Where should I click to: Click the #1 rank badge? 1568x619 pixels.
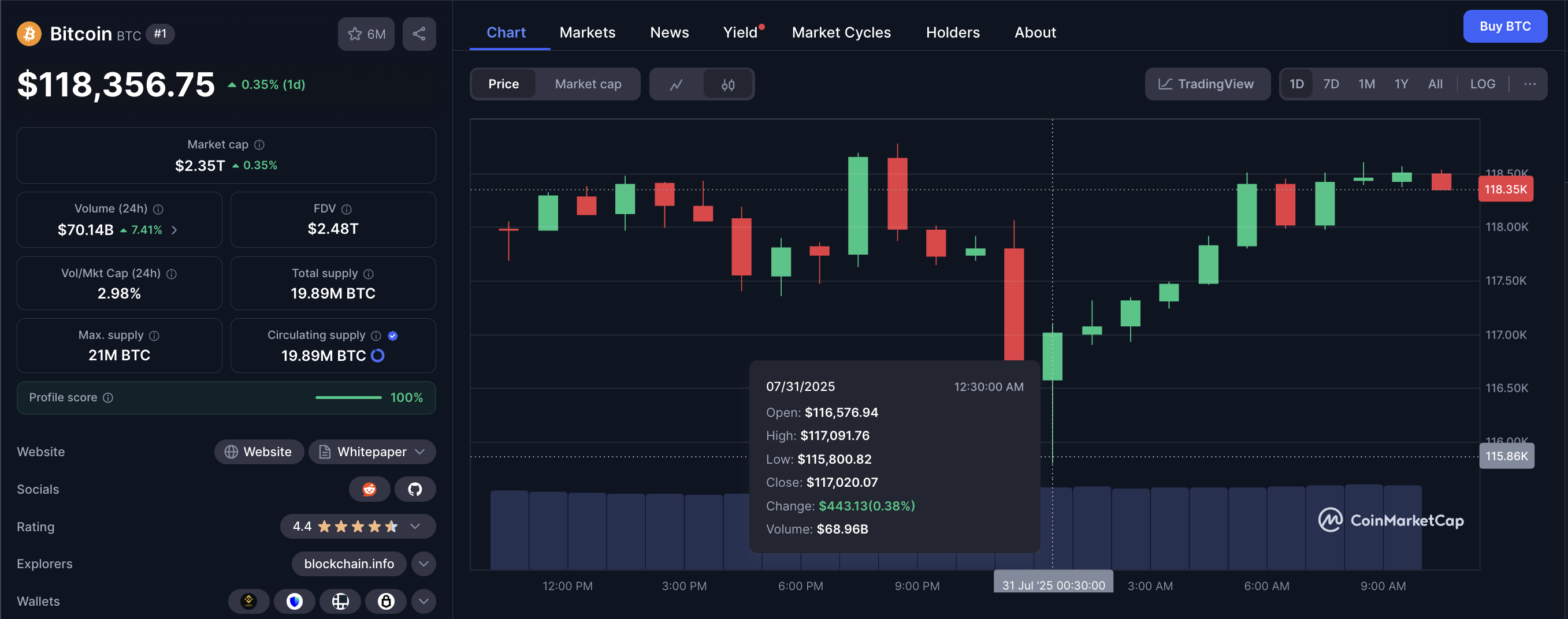tap(160, 33)
